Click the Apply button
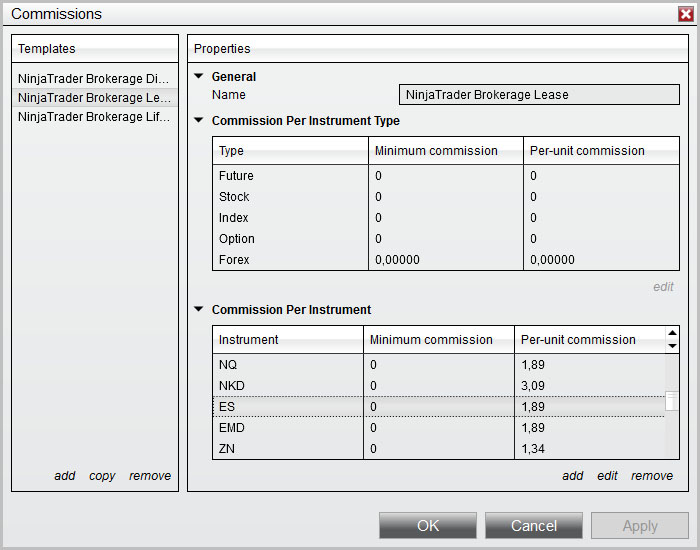 (x=640, y=525)
